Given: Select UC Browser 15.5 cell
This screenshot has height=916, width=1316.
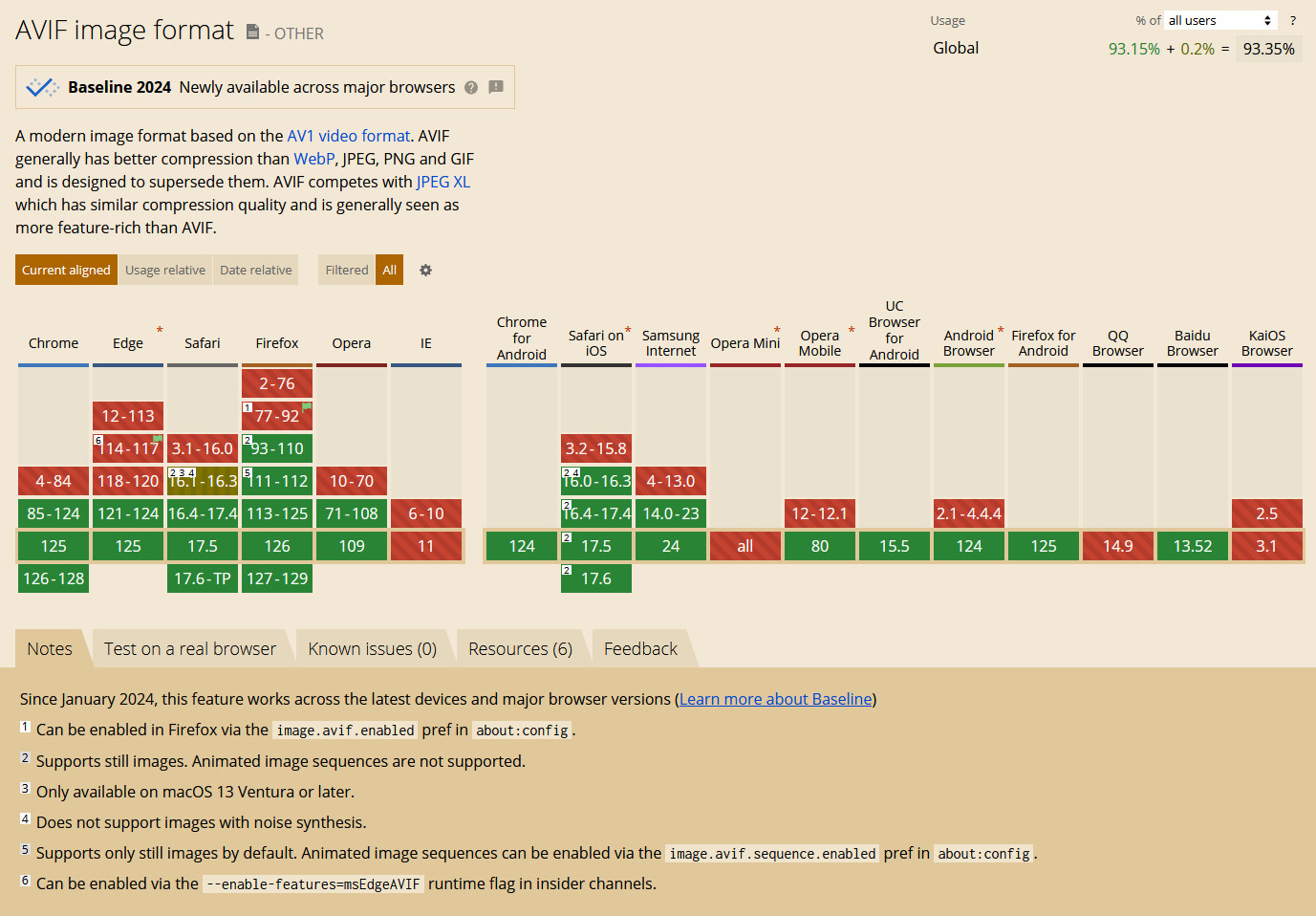Looking at the screenshot, I should click(x=895, y=546).
